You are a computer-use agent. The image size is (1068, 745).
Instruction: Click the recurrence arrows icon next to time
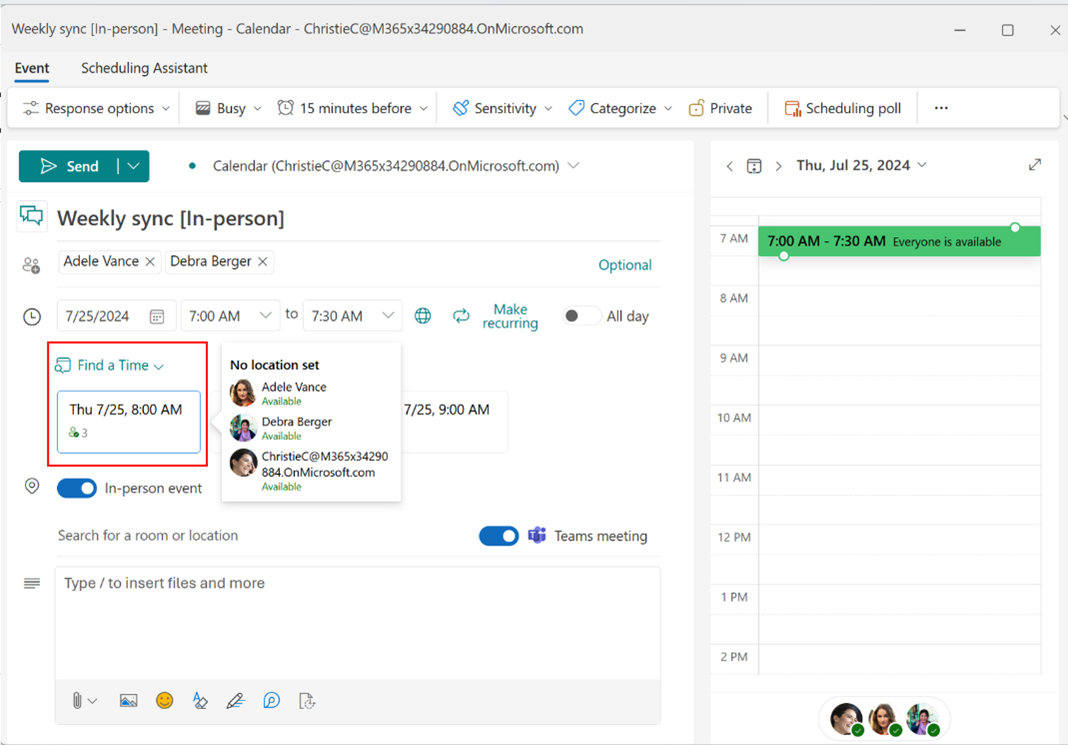pyautogui.click(x=460, y=315)
